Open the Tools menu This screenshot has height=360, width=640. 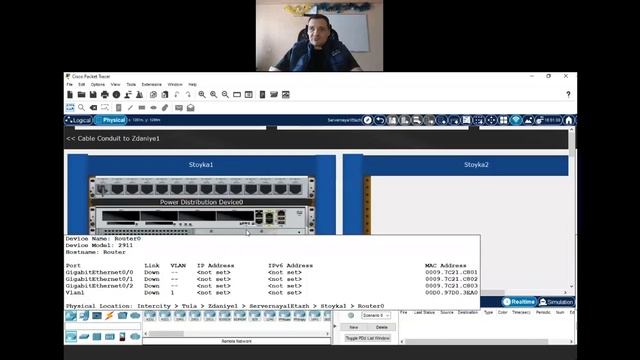coord(131,84)
